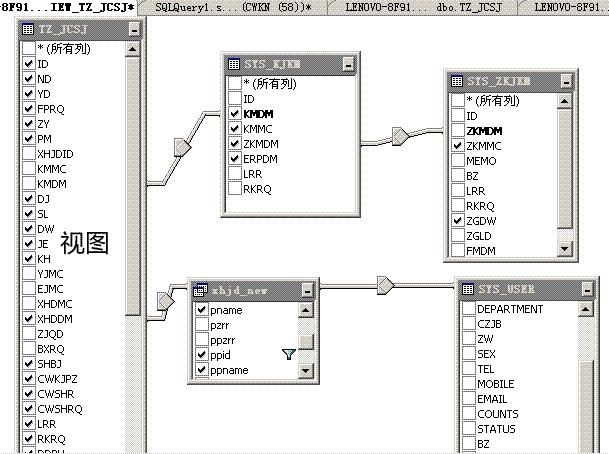Viewport: 609px width, 454px height.
Task: Click the table icon in SYS_KJKM title bar
Action: click(x=236, y=65)
